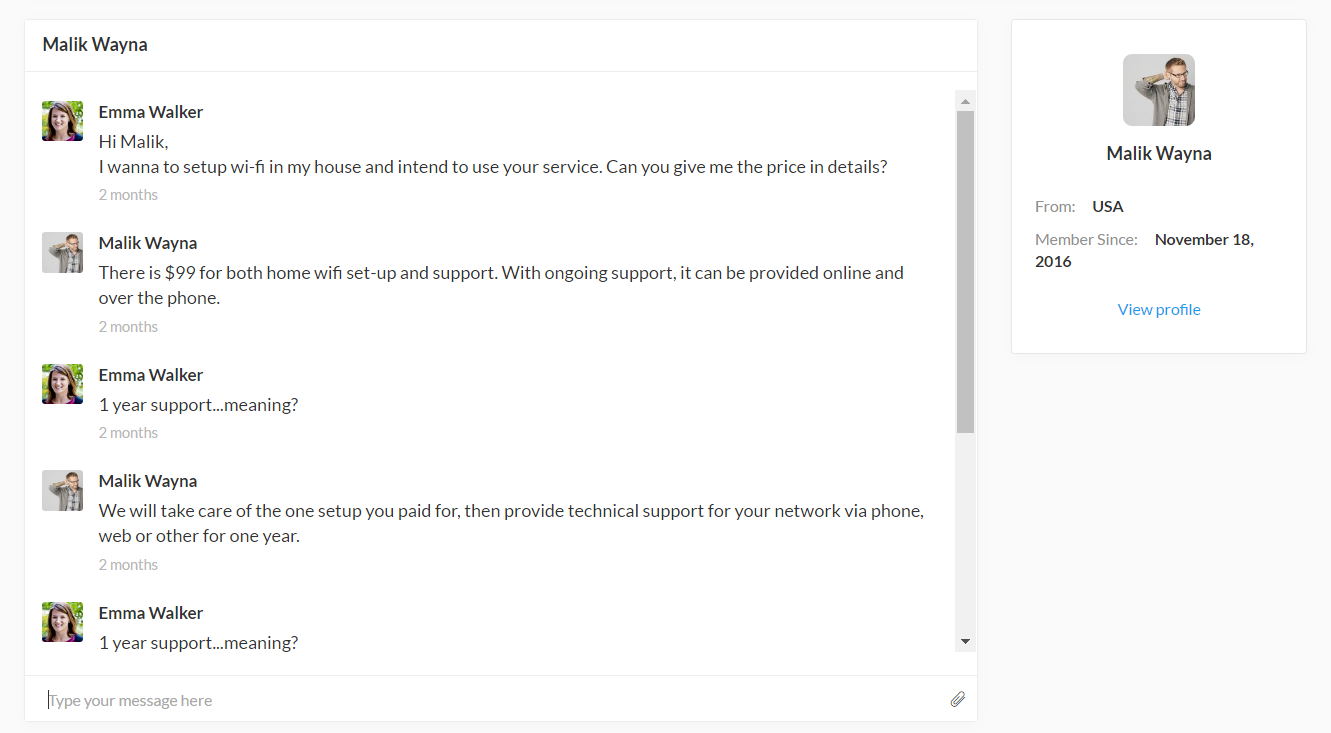Click the Malik Wayna chat header title
Screen dimensions: 1331x733
coord(95,45)
